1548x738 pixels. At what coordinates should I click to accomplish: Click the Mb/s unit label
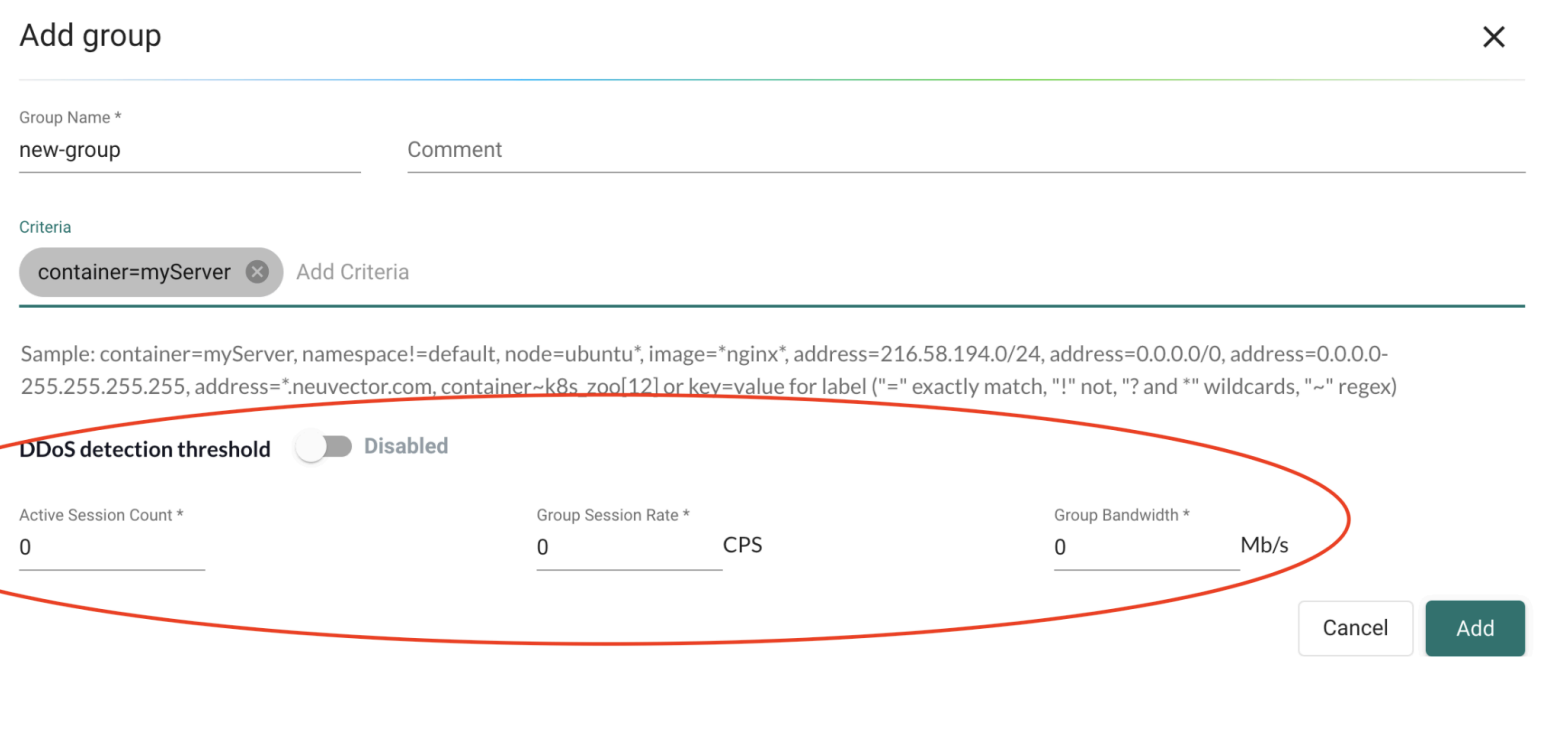1264,545
